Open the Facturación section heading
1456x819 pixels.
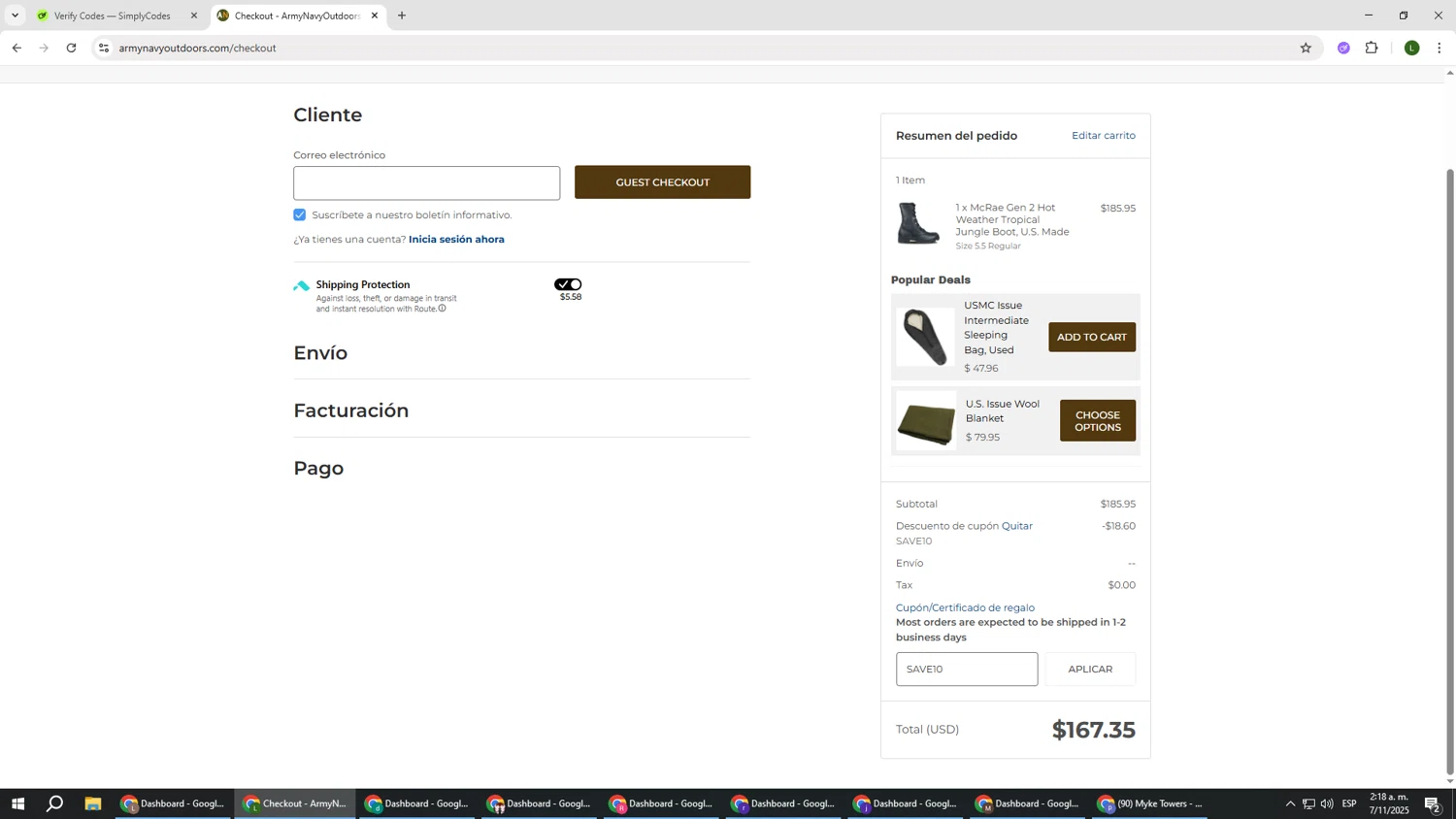pyautogui.click(x=351, y=410)
